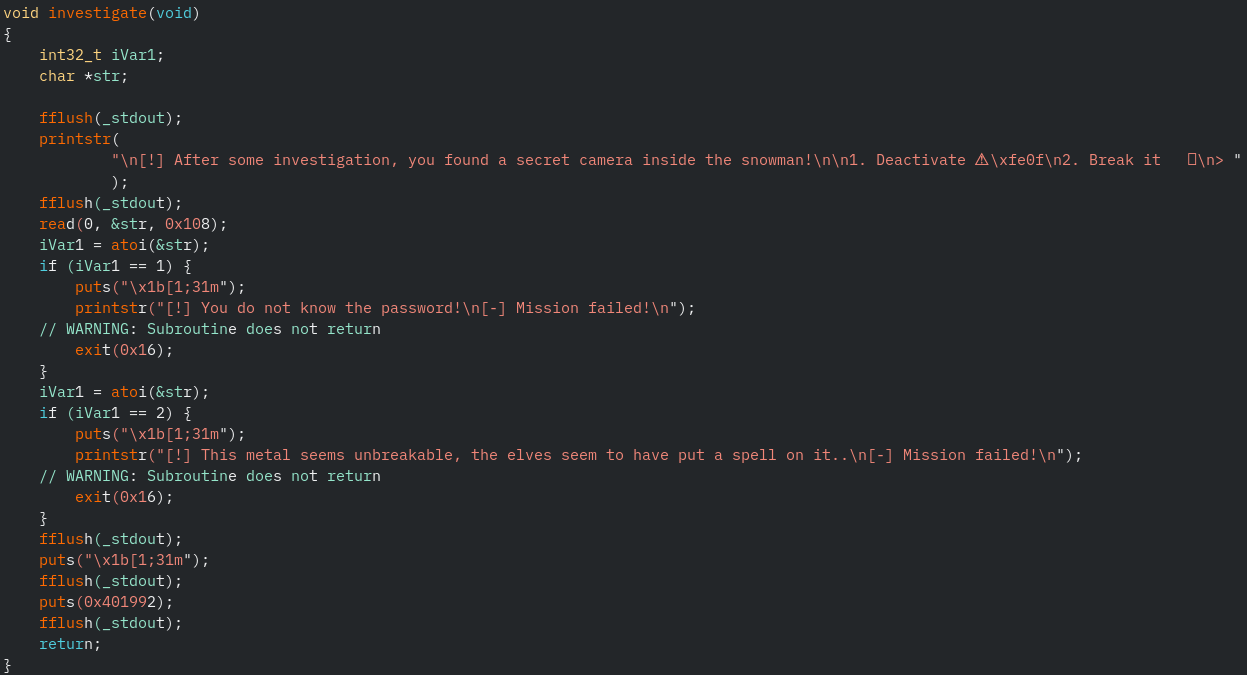1247x675 pixels.
Task: Click the exit call under the password message
Action: click(93, 350)
